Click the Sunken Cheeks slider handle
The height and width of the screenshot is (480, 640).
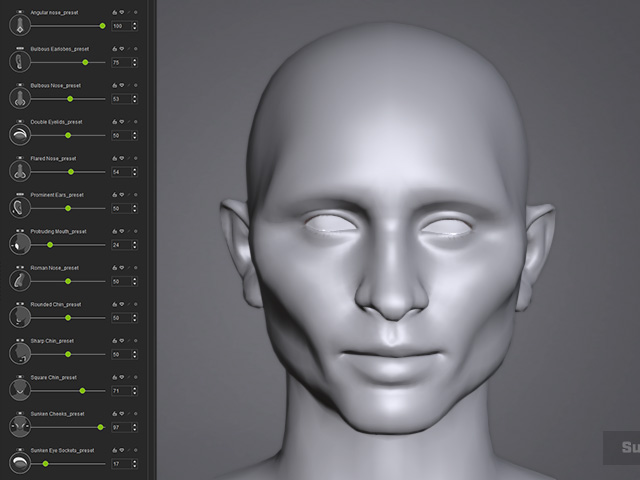pyautogui.click(x=100, y=427)
